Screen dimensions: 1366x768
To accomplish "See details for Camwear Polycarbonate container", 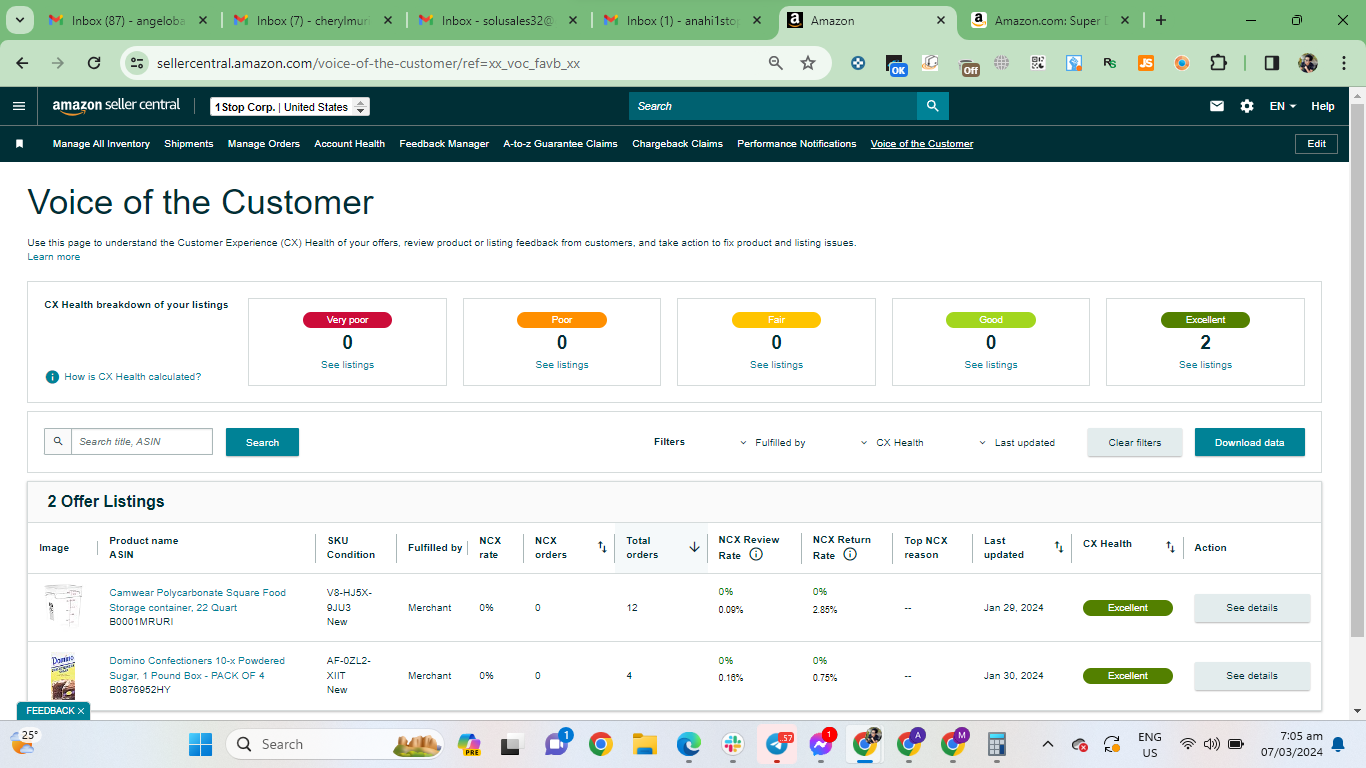I will [x=1252, y=608].
